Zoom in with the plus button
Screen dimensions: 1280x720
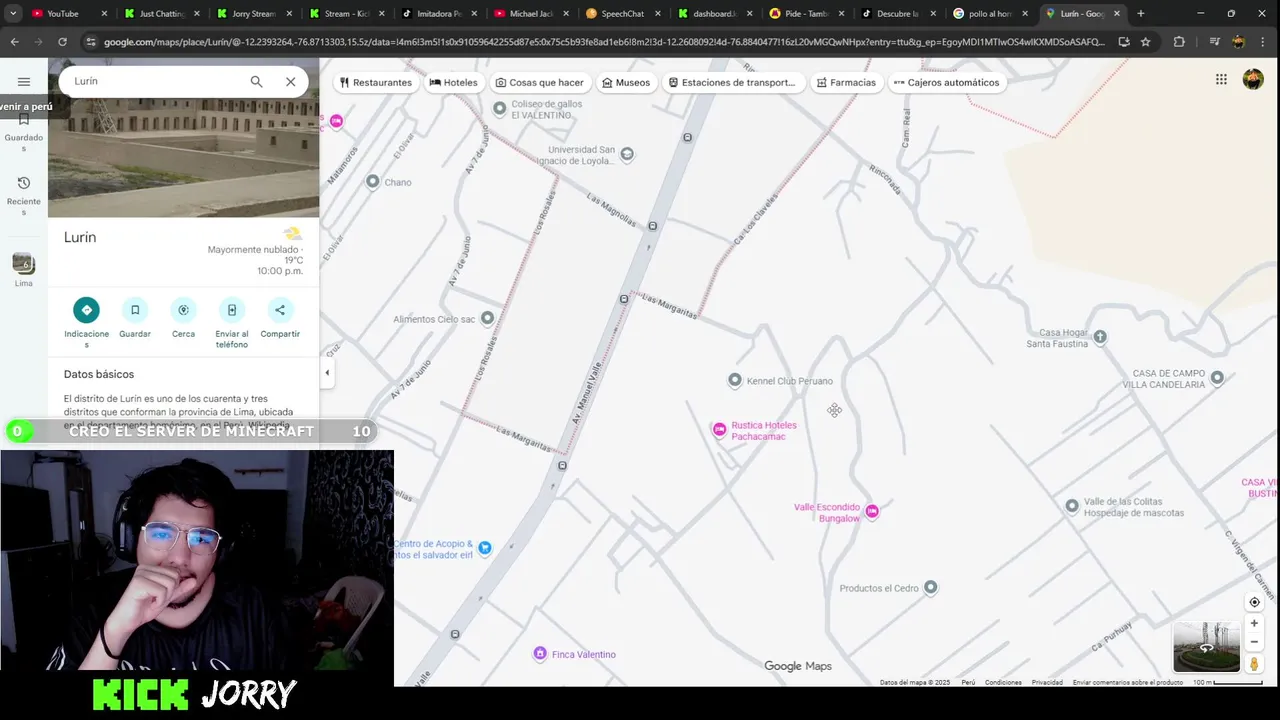tap(1254, 623)
